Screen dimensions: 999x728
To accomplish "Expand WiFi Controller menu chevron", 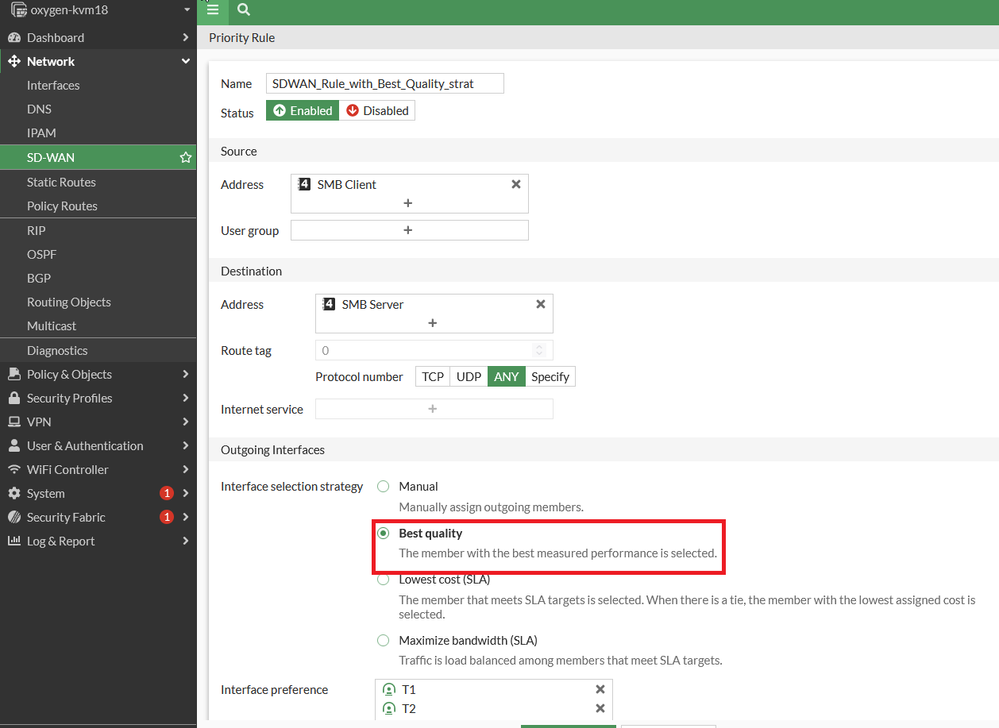I will 185,469.
